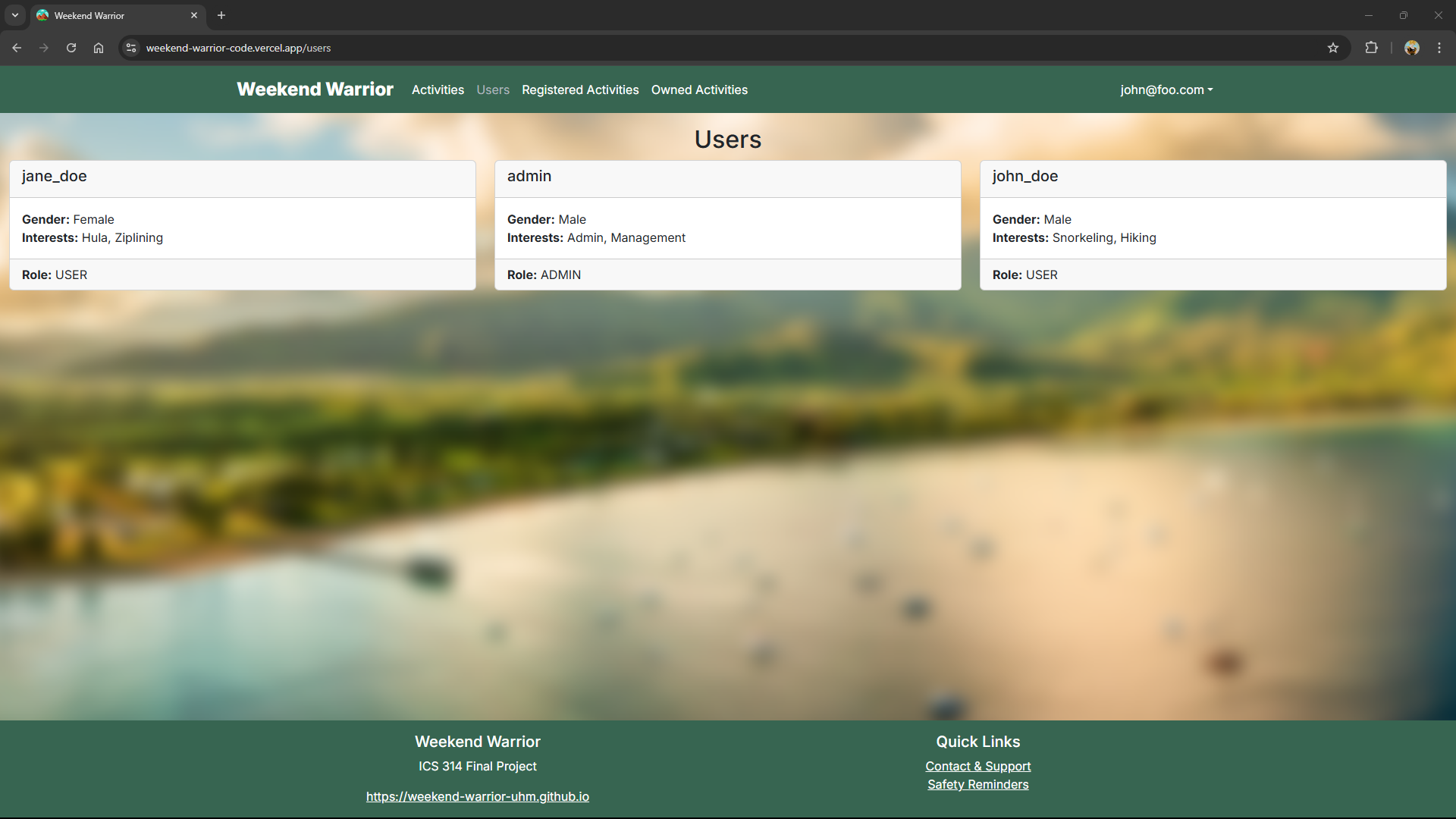Open the browser three-dot menu

[x=1439, y=47]
